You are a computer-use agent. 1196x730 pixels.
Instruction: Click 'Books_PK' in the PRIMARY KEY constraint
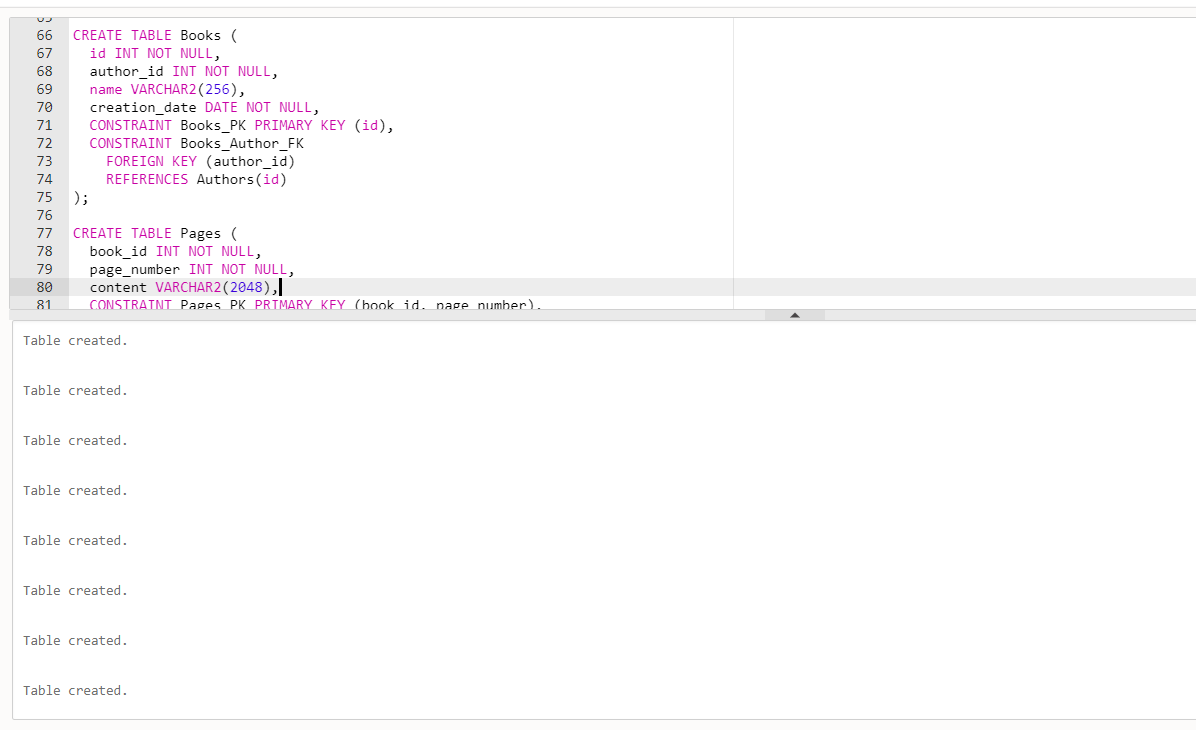click(x=213, y=125)
